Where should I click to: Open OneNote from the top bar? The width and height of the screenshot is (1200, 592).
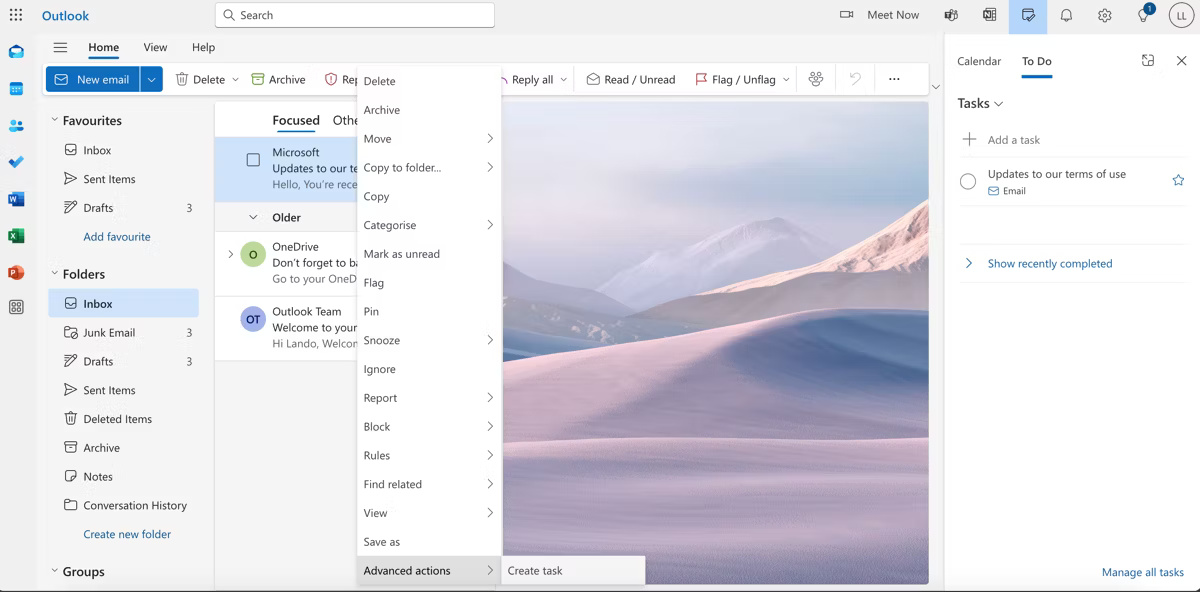click(989, 15)
